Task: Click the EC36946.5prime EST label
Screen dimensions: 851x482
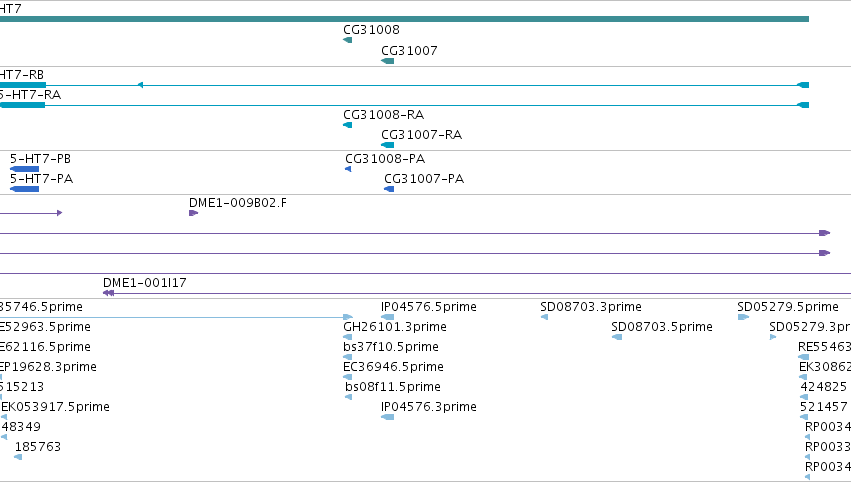Action: click(x=393, y=367)
